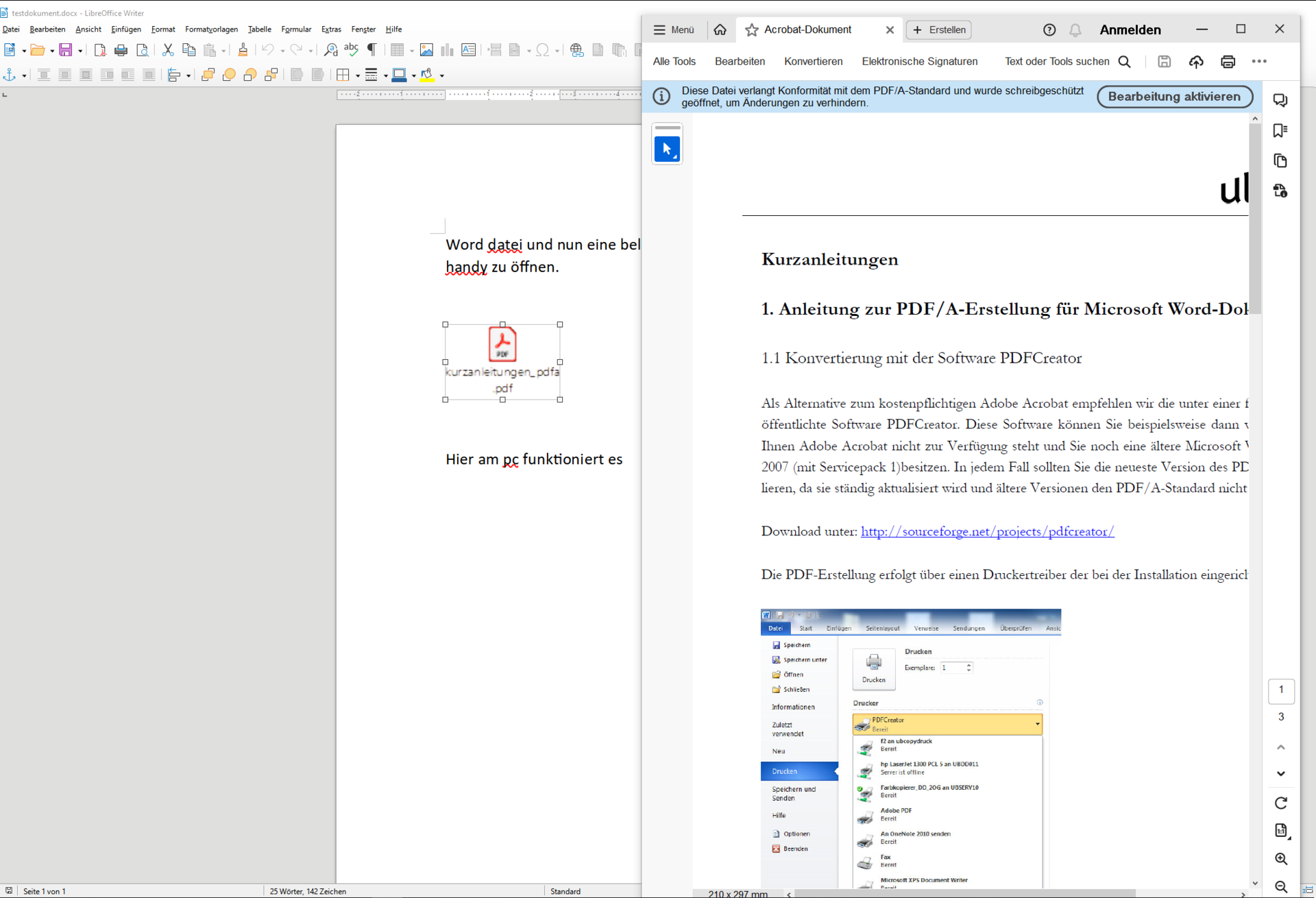1316x898 pixels.
Task: Click the rotate page icon in Acrobat
Action: click(x=1280, y=803)
